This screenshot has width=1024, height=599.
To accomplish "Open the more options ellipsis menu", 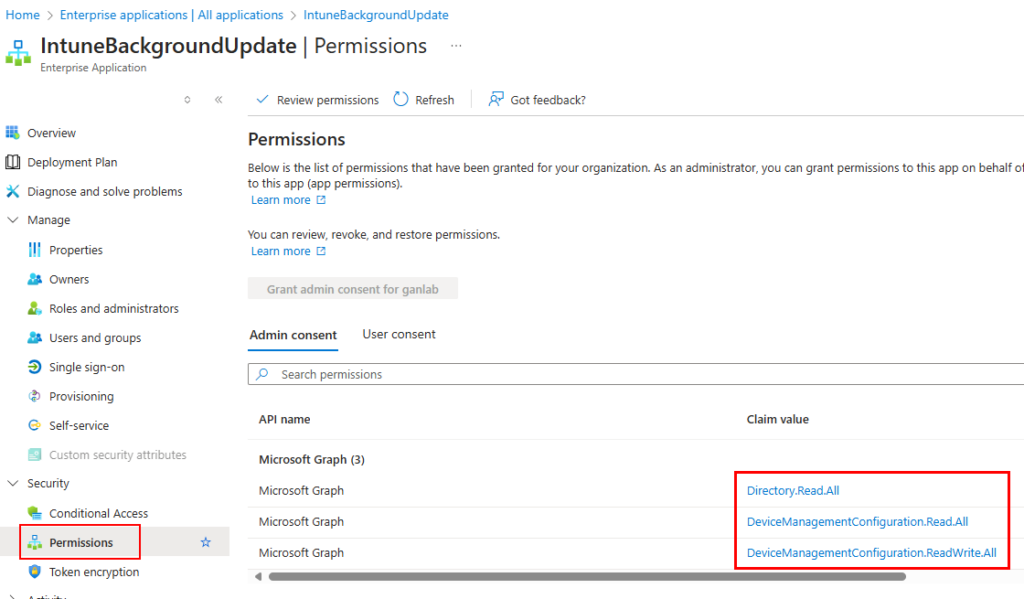I will pos(456,46).
